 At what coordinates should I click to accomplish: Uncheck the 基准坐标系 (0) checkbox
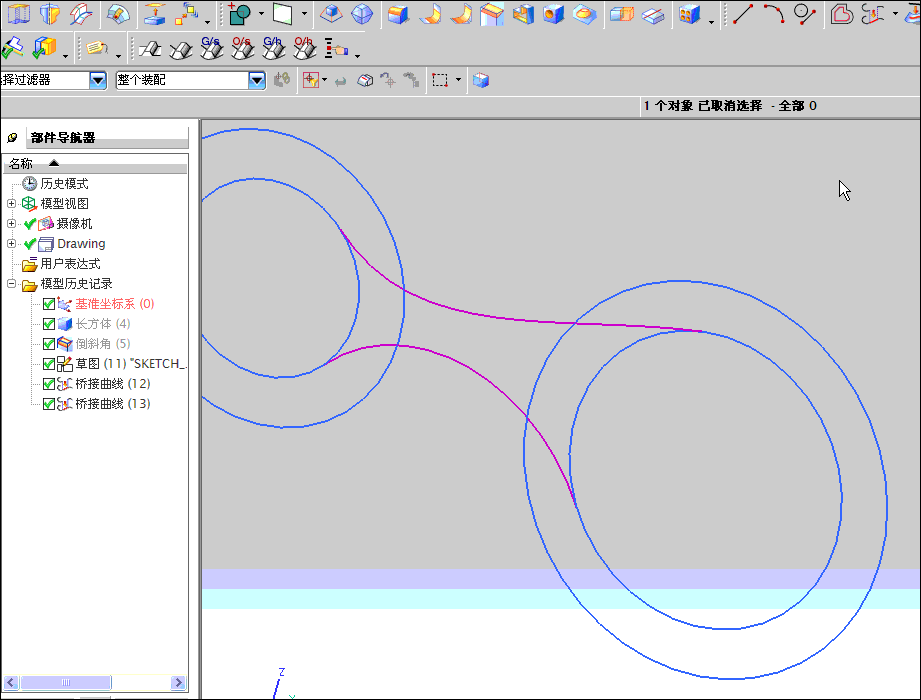click(49, 304)
